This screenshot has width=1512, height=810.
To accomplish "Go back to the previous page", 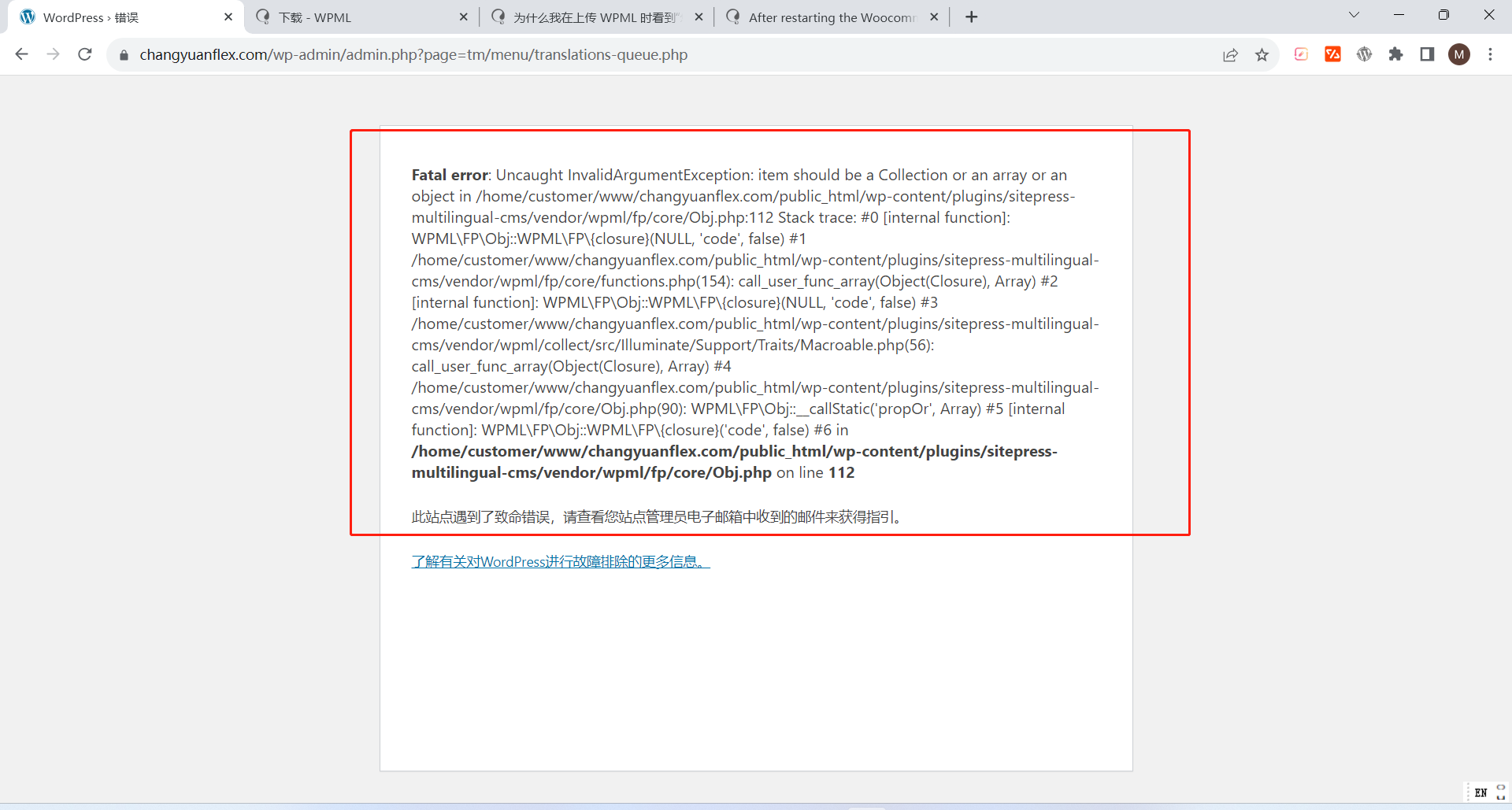I will [x=21, y=54].
